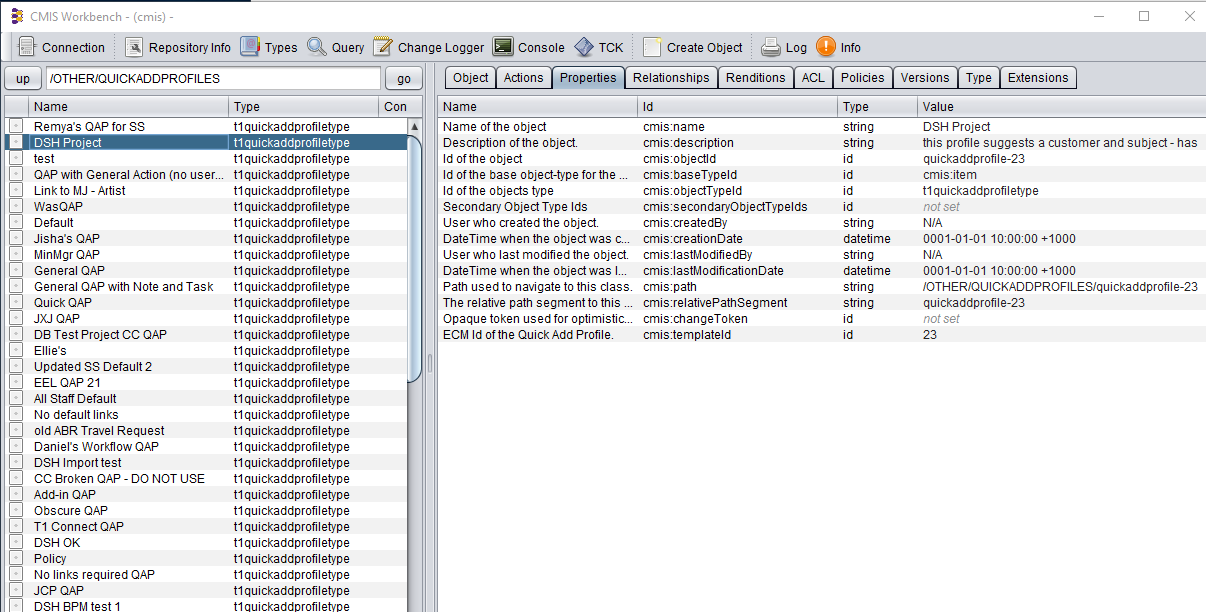
Task: Click the item icon beside WasQAP
Action: click(x=16, y=207)
